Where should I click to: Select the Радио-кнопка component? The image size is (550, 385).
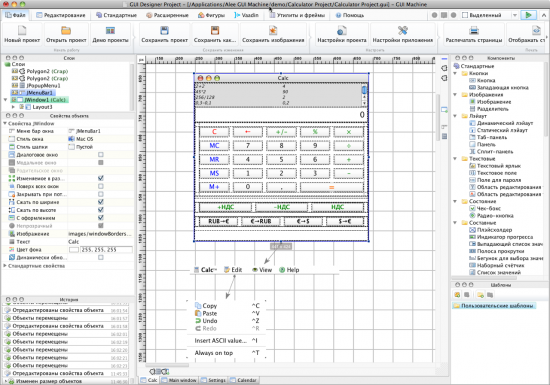[x=491, y=215]
